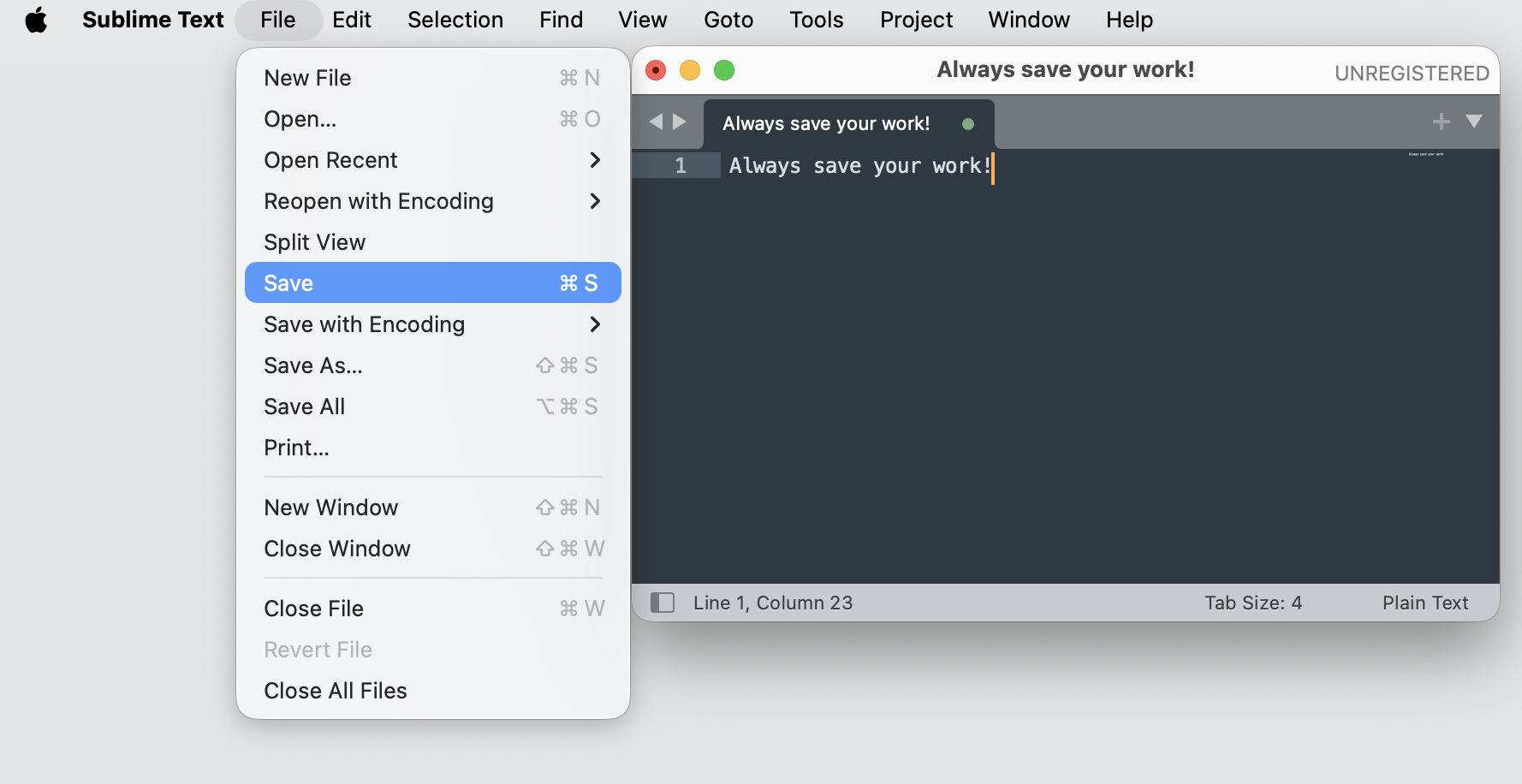Screen dimensions: 1522x784
Task: Open the Project menu
Action: pyautogui.click(x=916, y=20)
